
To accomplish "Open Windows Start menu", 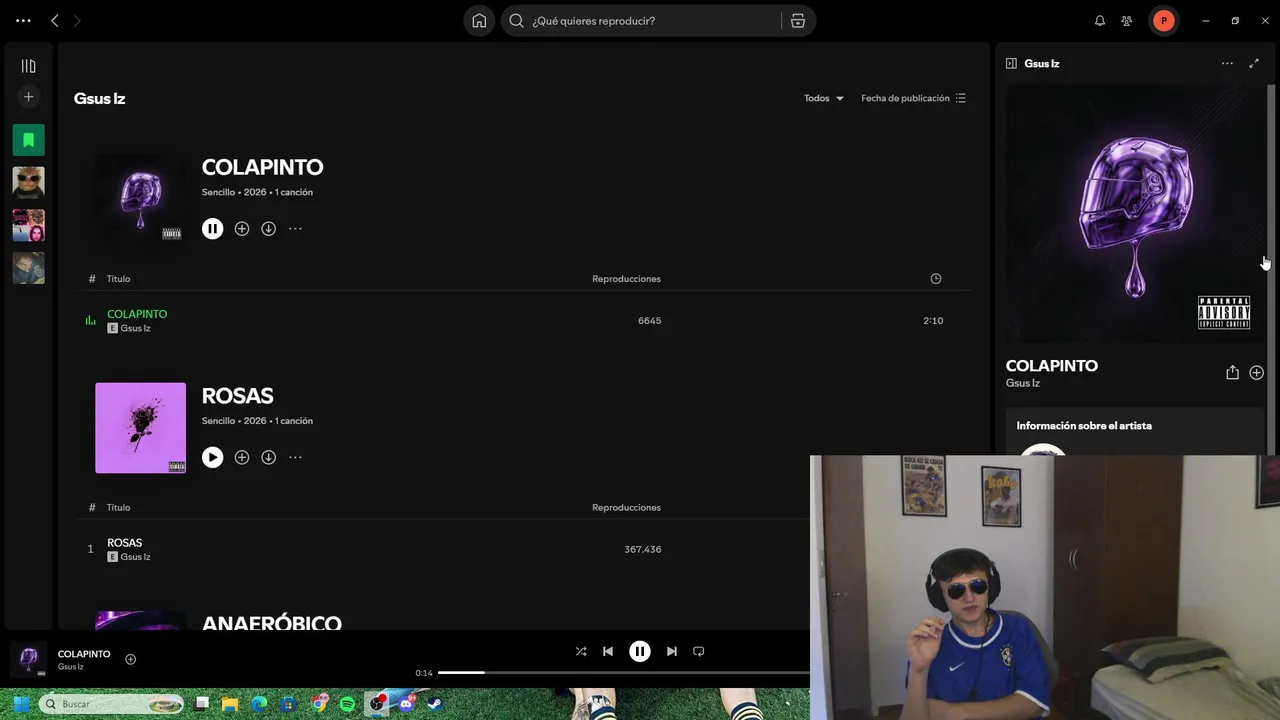I will (20, 704).
